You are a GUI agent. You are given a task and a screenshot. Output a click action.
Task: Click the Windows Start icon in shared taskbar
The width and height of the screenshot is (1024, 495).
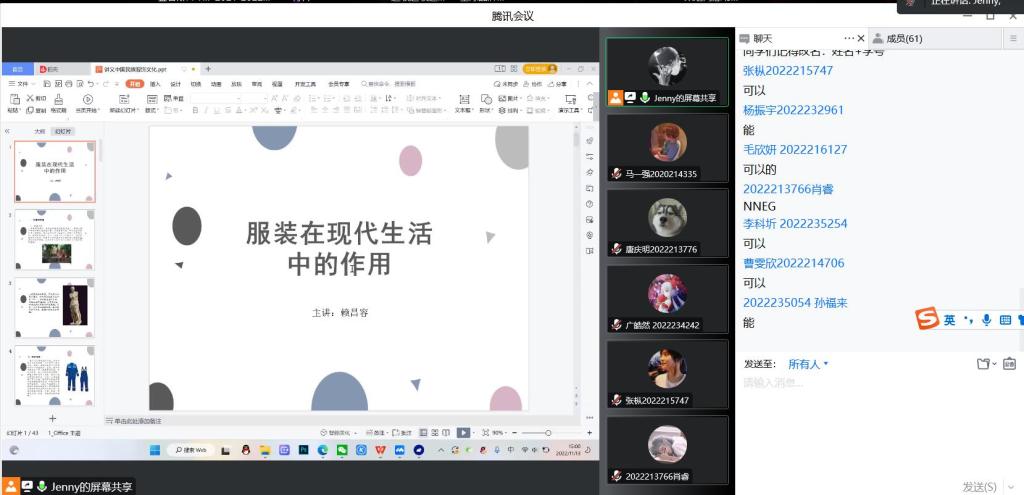coord(155,451)
